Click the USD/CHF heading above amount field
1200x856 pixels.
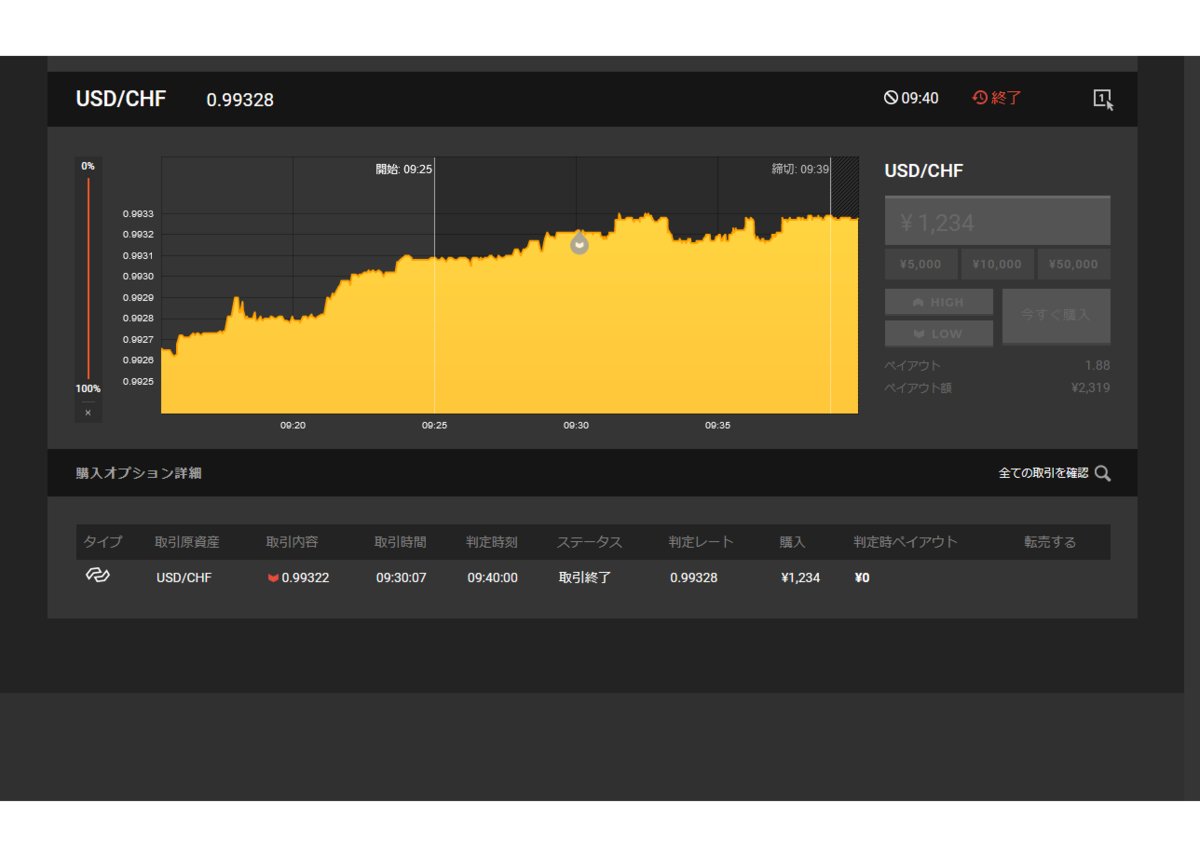pos(924,171)
